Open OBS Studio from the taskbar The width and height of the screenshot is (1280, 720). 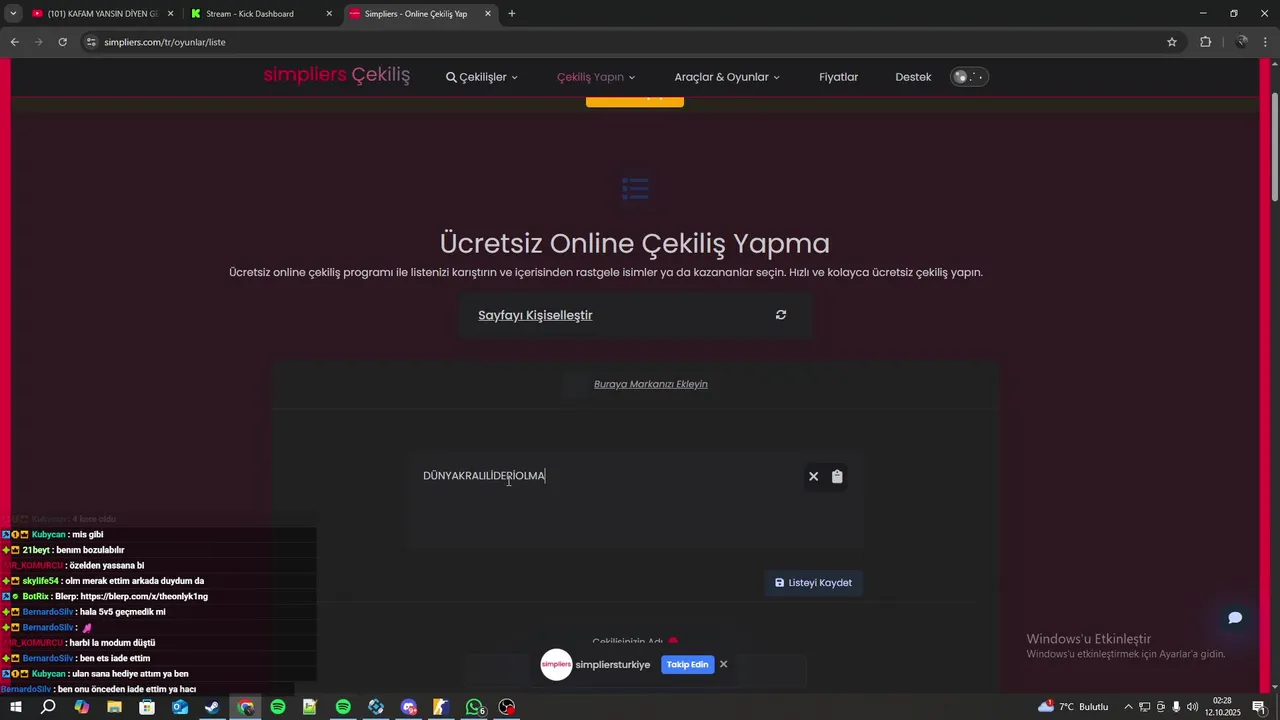coord(507,707)
